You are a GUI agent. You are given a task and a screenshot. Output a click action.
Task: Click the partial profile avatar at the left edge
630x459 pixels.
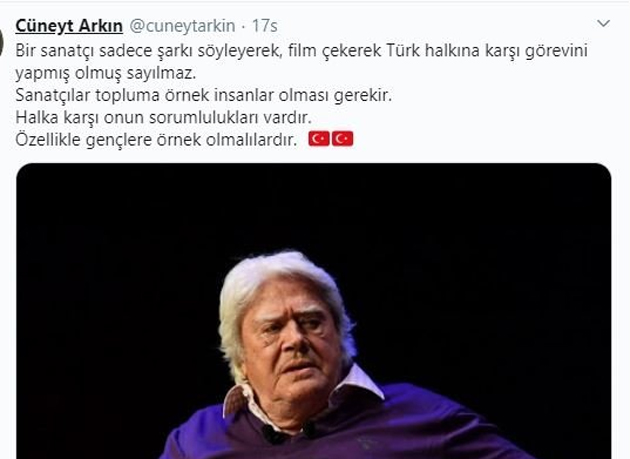[x=2, y=42]
